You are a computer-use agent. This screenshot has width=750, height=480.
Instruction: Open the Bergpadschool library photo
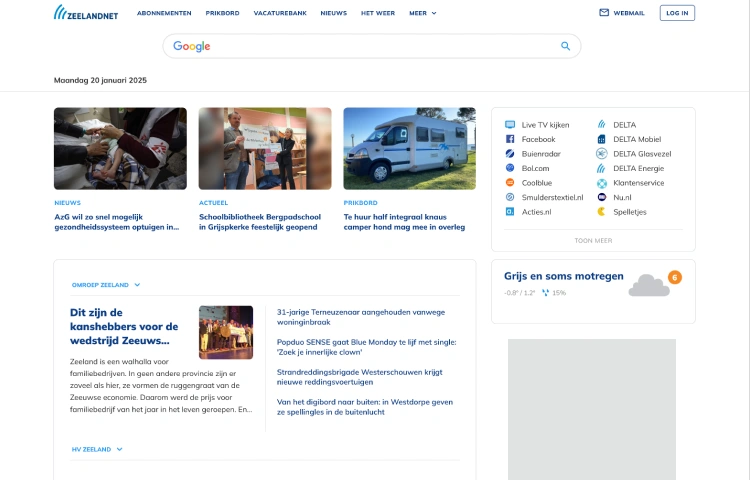tap(265, 148)
